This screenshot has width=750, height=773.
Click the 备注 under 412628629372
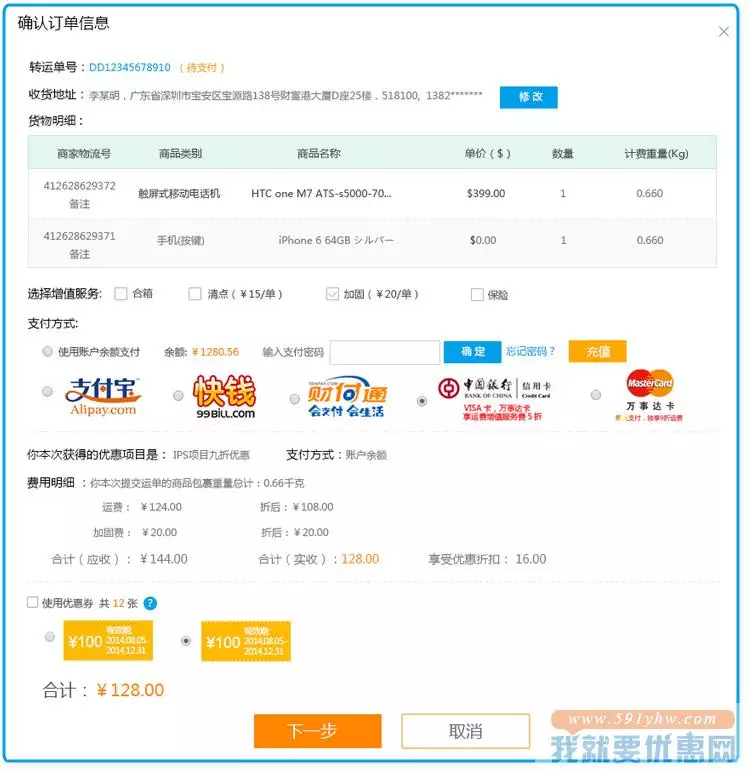[x=79, y=204]
